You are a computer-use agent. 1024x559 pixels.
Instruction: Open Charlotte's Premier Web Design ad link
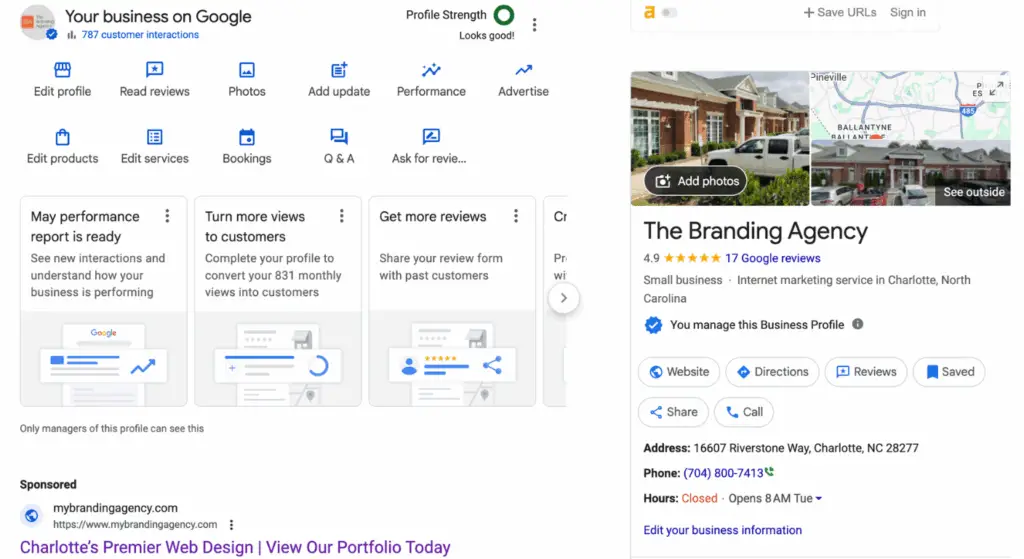click(235, 547)
